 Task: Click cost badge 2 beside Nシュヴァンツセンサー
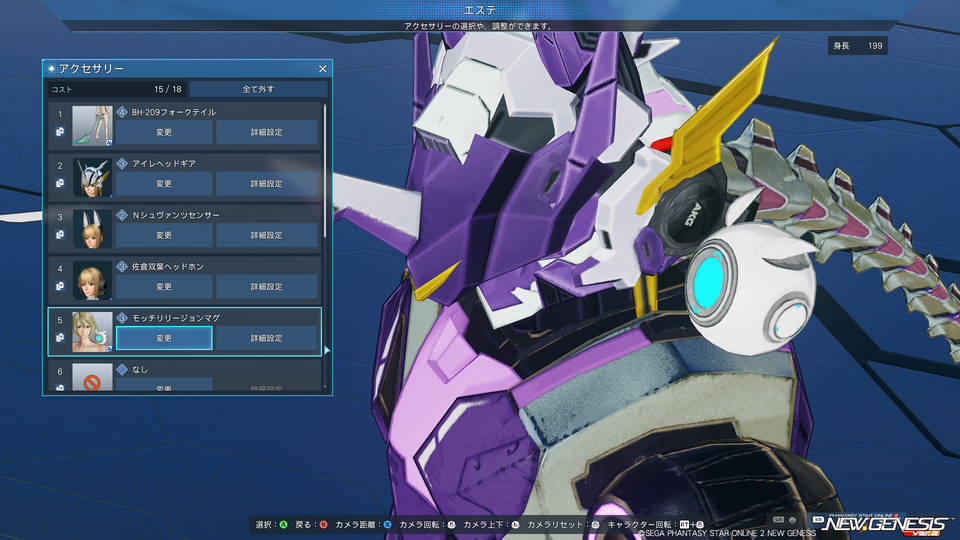tap(122, 215)
